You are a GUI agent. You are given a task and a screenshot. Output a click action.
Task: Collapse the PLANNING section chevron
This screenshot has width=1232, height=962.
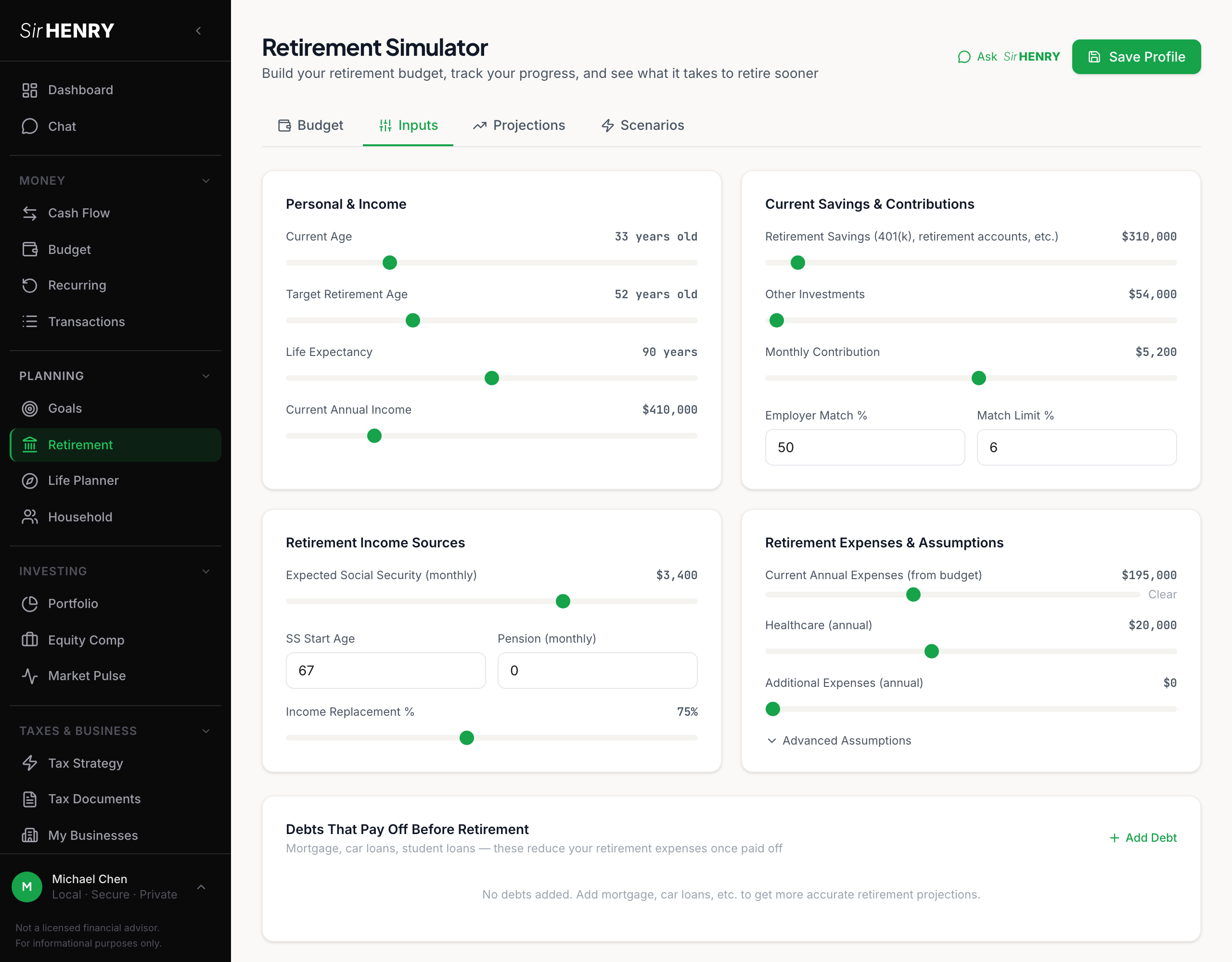(x=206, y=376)
